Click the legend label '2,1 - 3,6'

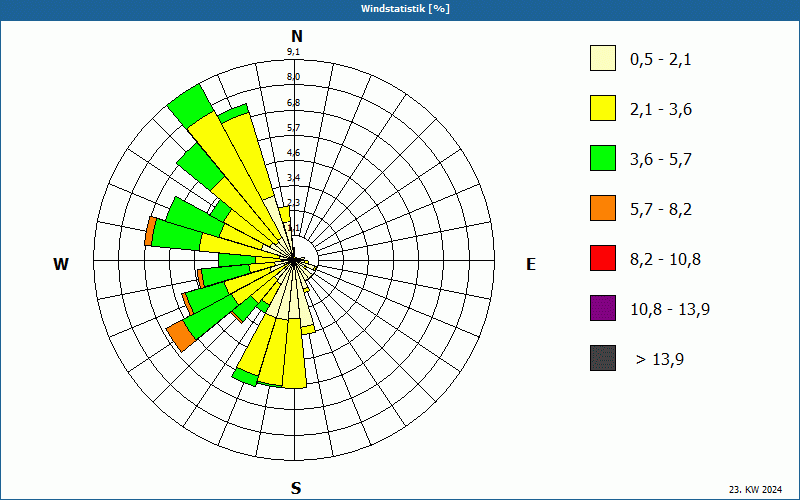(x=661, y=110)
